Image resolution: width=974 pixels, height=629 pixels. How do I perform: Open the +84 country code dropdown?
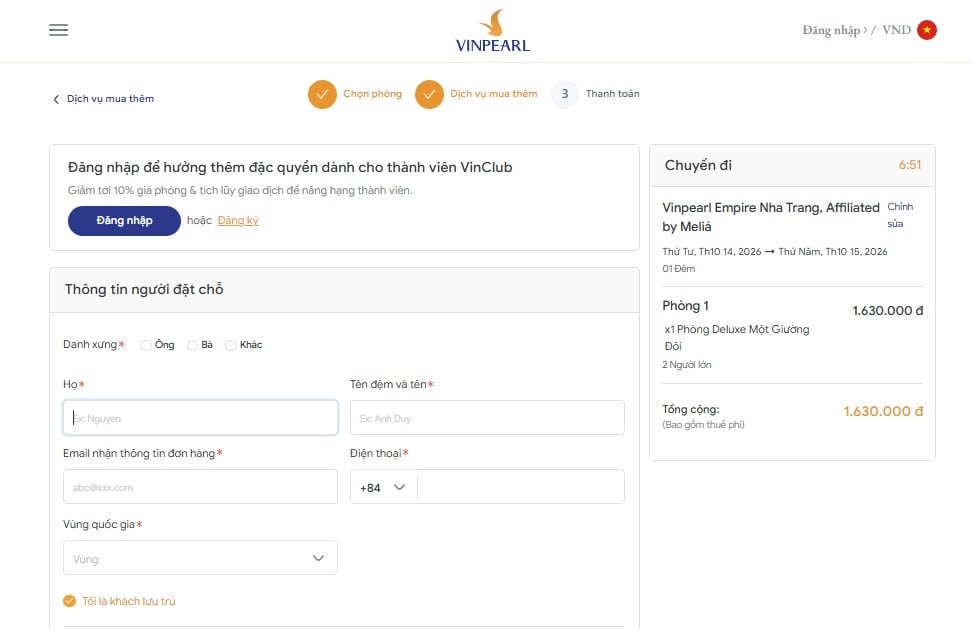coord(383,487)
